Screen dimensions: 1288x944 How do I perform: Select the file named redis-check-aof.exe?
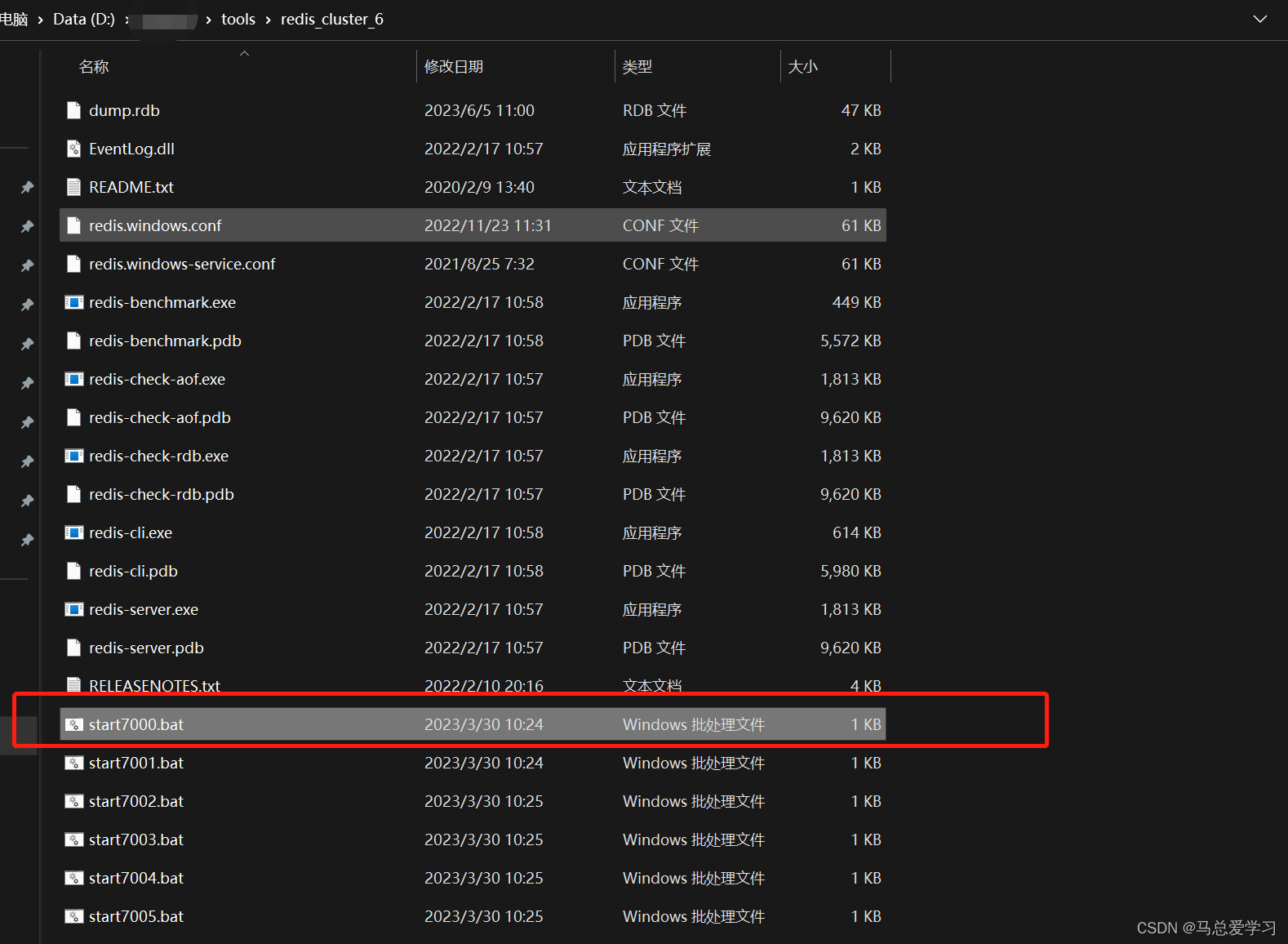157,379
